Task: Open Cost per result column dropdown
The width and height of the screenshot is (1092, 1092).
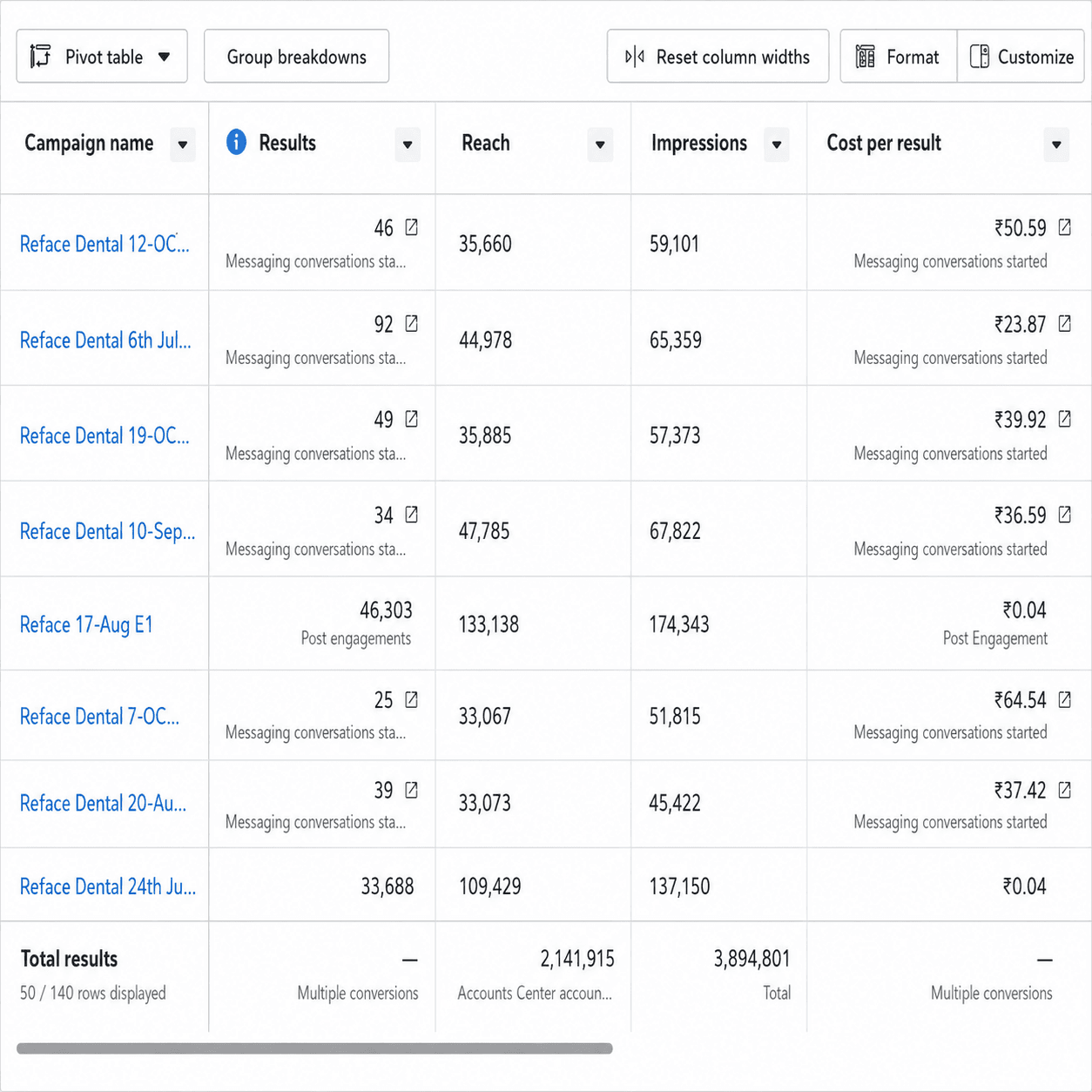Action: tap(1056, 145)
